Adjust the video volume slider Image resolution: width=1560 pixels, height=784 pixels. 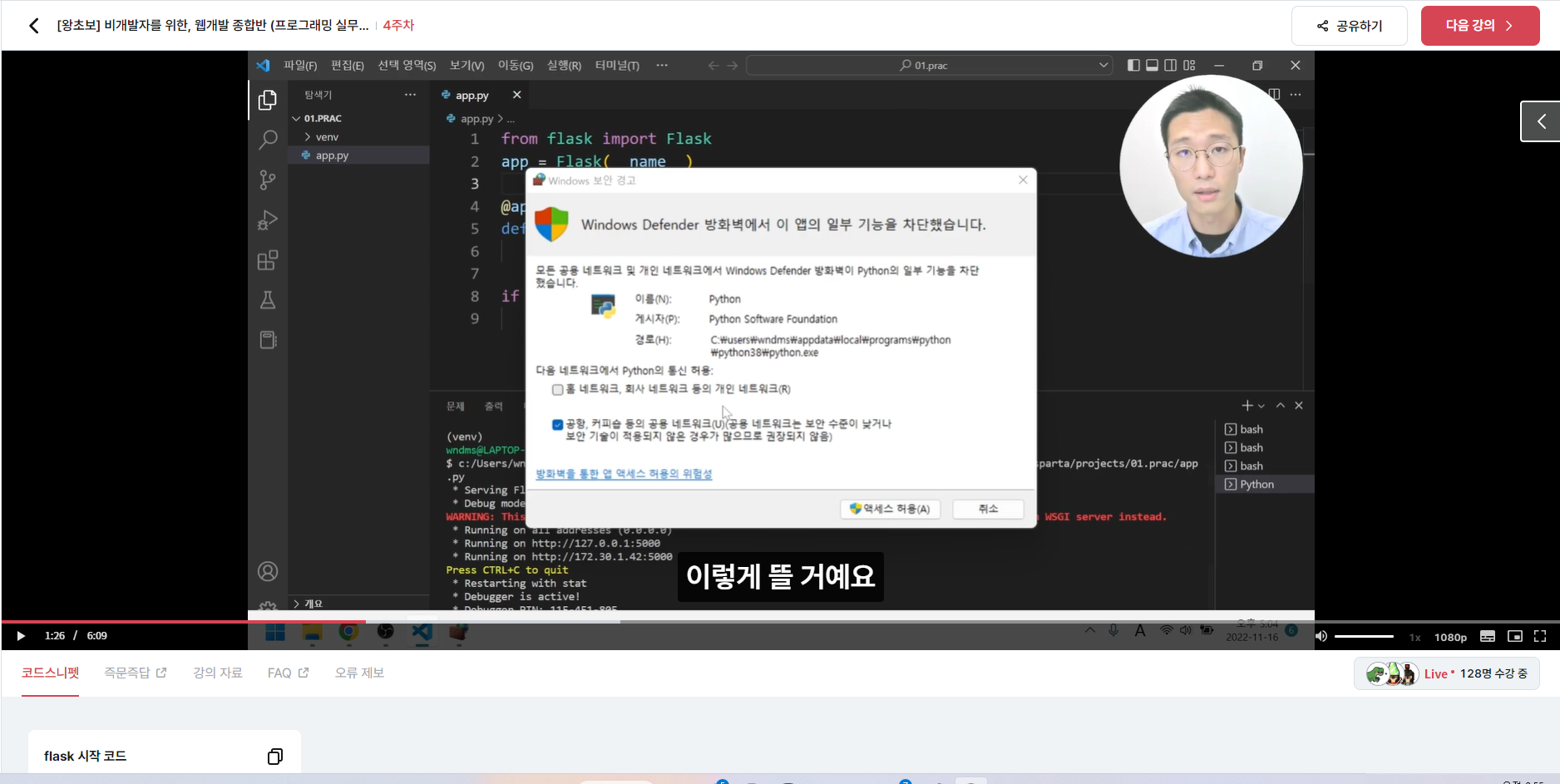[1364, 636]
